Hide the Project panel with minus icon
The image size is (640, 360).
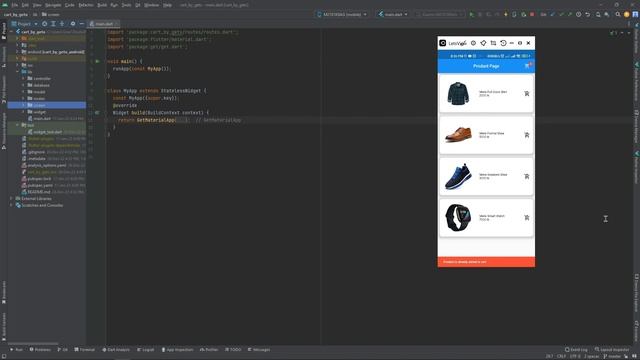click(x=82, y=24)
